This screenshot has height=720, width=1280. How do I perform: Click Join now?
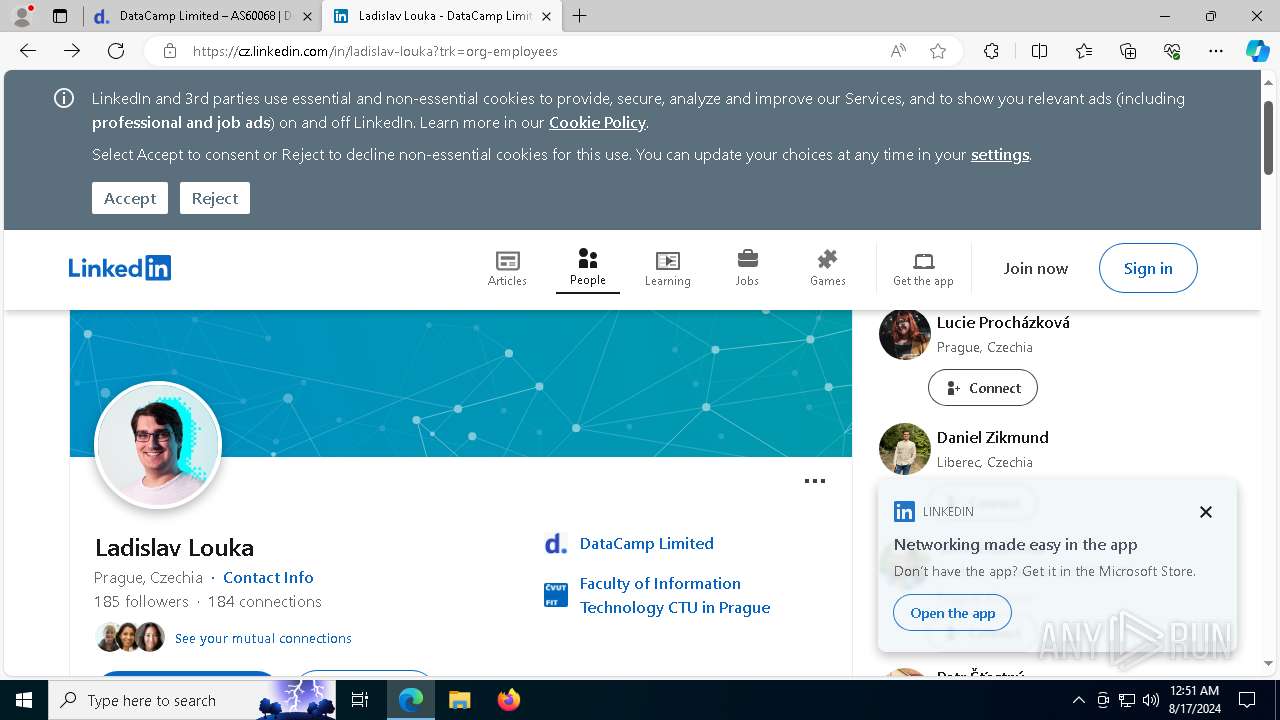[1036, 268]
